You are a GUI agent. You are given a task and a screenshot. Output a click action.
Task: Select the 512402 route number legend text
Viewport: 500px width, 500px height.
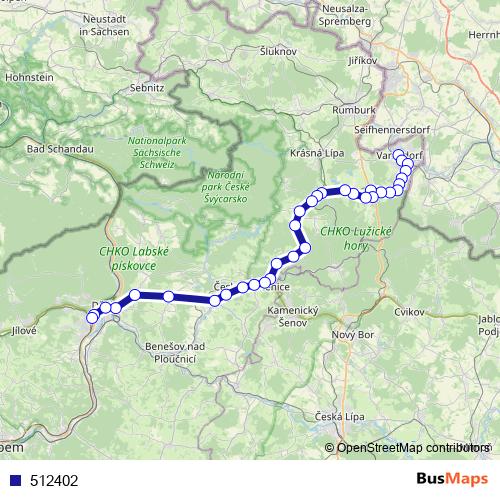coord(54,480)
